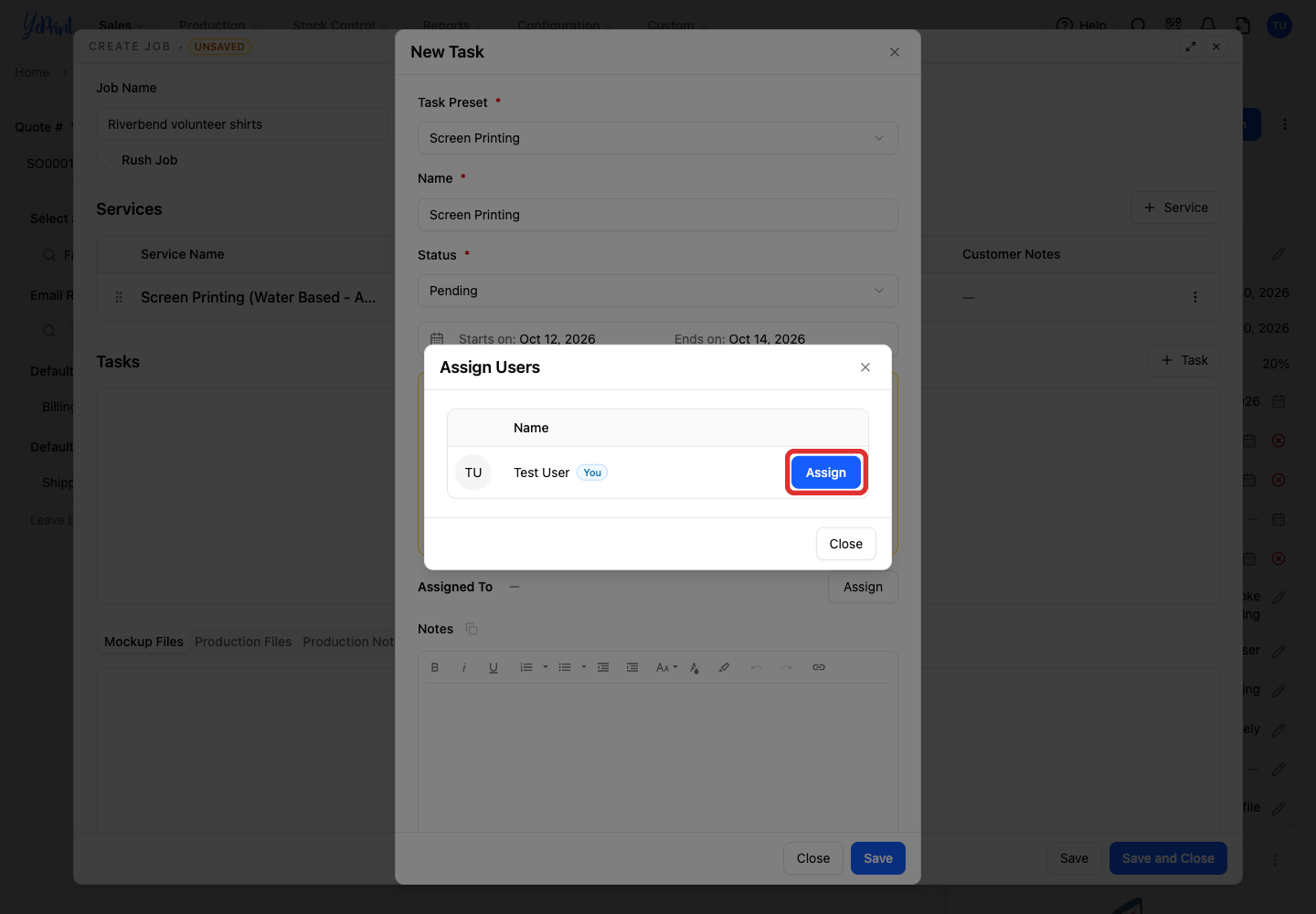The image size is (1316, 914).
Task: Click increase indent icon in Notes toolbar
Action: click(x=632, y=667)
